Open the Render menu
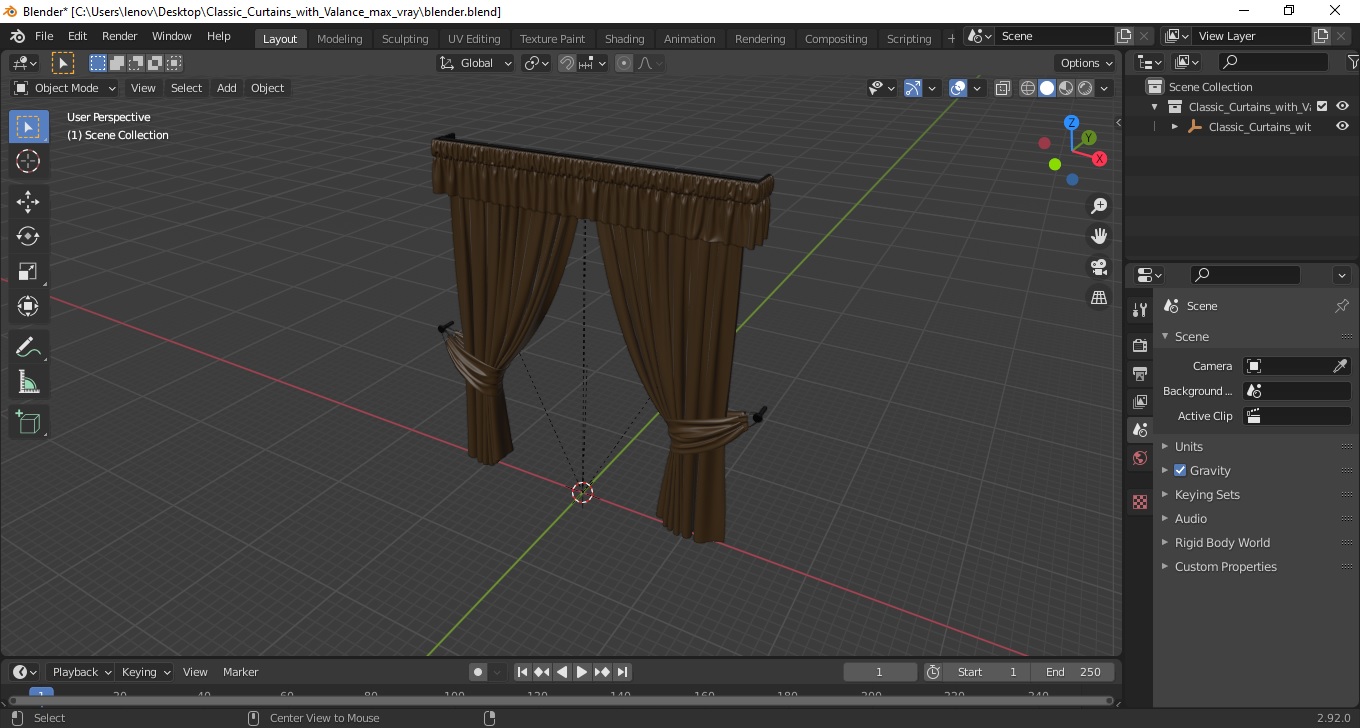Image resolution: width=1360 pixels, height=728 pixels. [120, 36]
